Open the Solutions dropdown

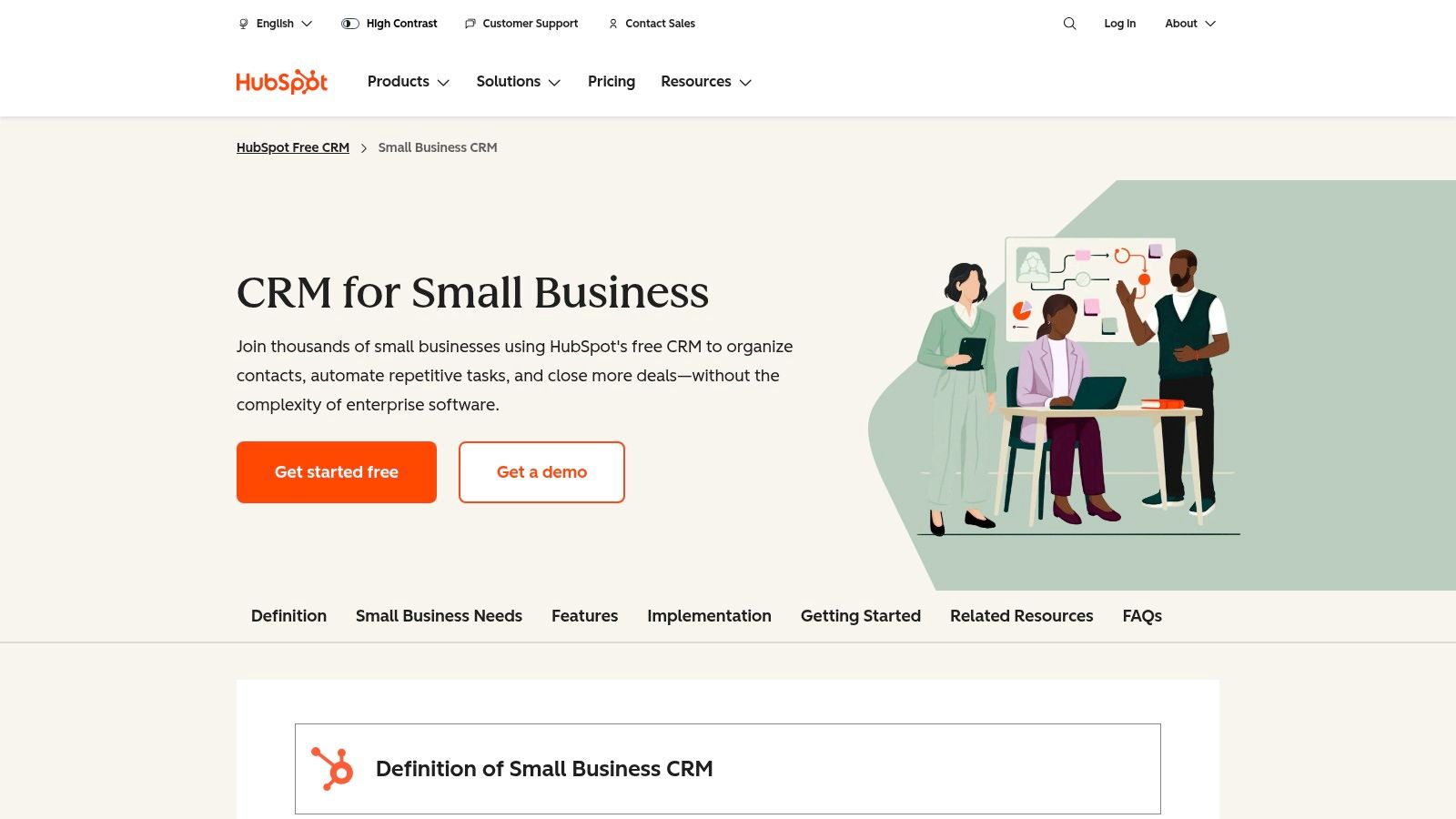click(518, 82)
